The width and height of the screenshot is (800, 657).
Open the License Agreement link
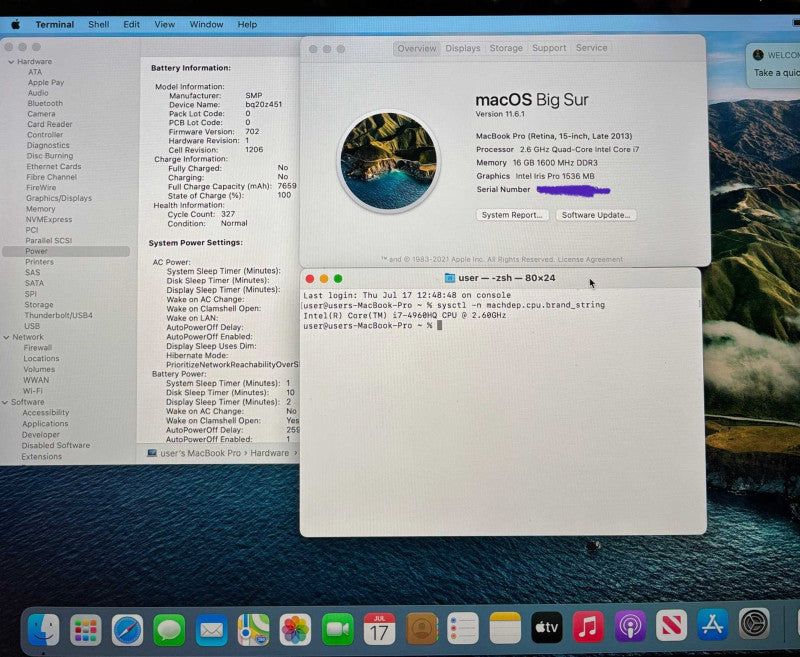pyautogui.click(x=590, y=260)
